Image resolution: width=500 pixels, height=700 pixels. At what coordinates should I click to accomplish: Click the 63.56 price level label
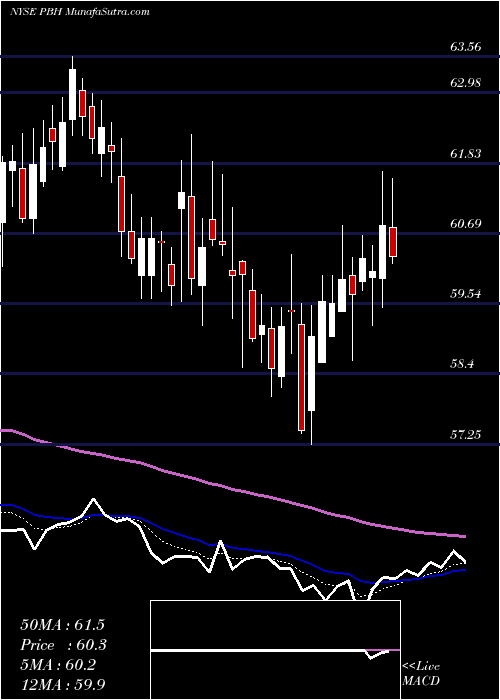[x=466, y=47]
